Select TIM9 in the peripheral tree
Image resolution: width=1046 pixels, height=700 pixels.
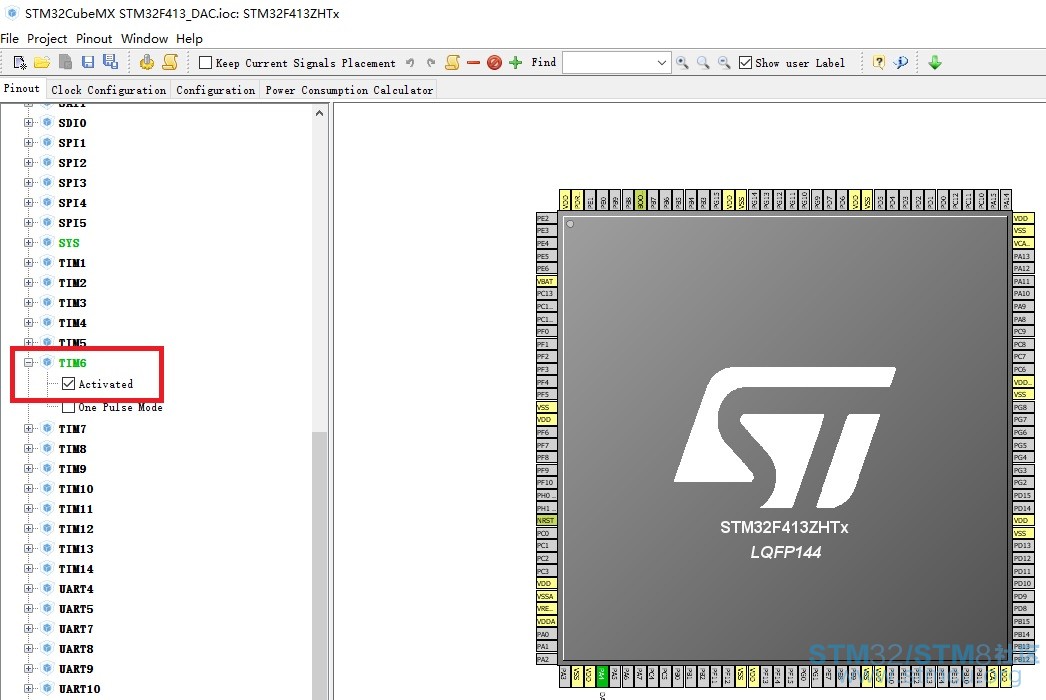tap(72, 468)
